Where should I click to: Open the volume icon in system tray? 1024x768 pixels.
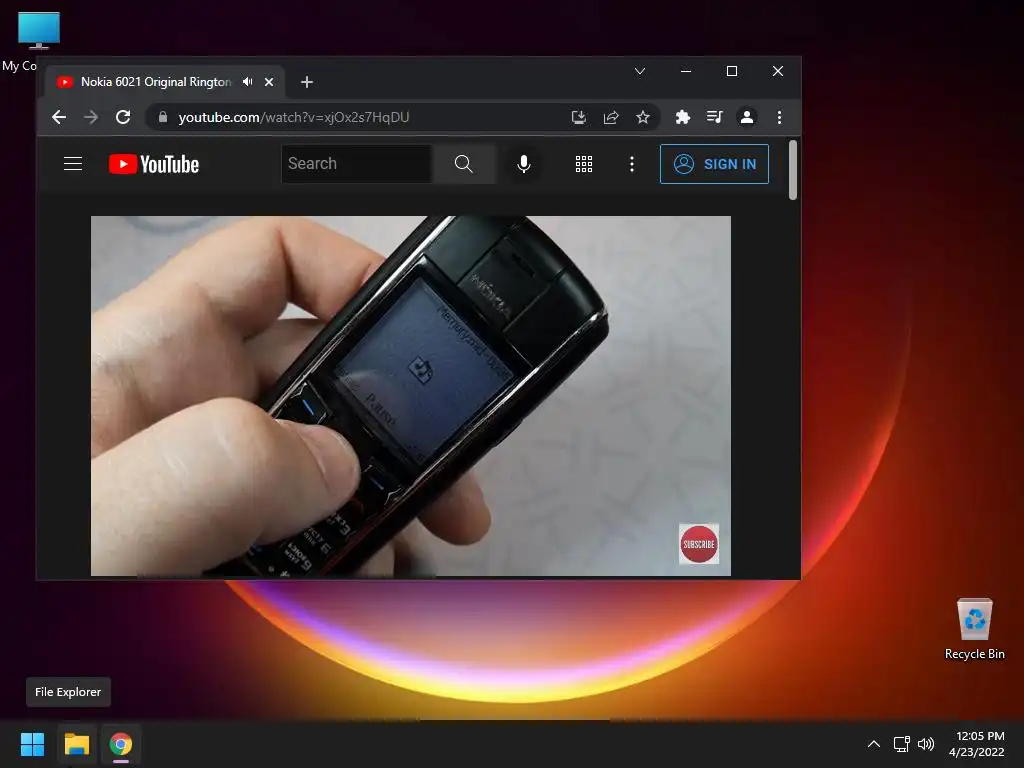click(926, 744)
